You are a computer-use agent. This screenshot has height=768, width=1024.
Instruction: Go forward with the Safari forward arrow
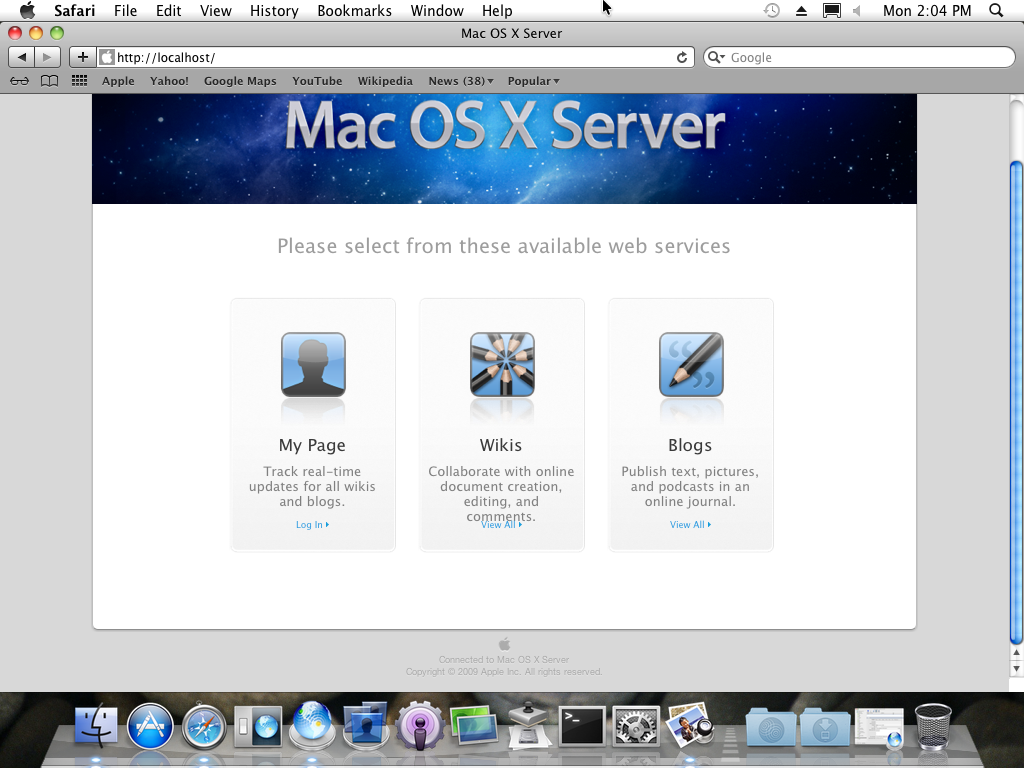point(48,57)
